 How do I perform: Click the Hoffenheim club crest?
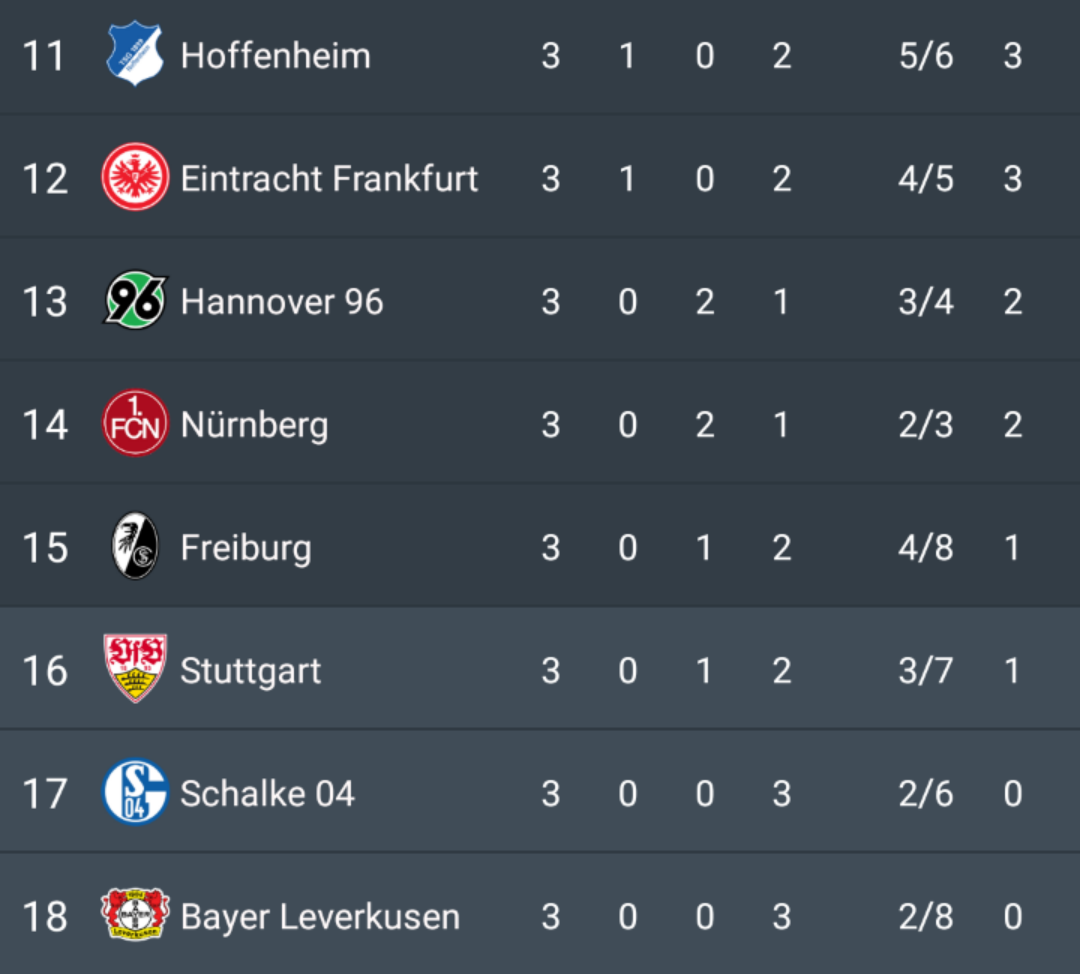pyautogui.click(x=135, y=55)
